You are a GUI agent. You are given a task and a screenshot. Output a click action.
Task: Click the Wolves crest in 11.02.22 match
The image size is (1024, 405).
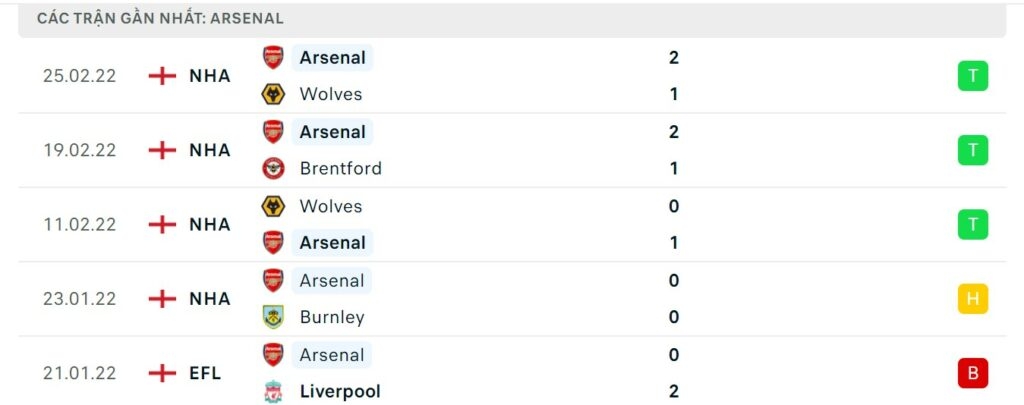click(273, 206)
